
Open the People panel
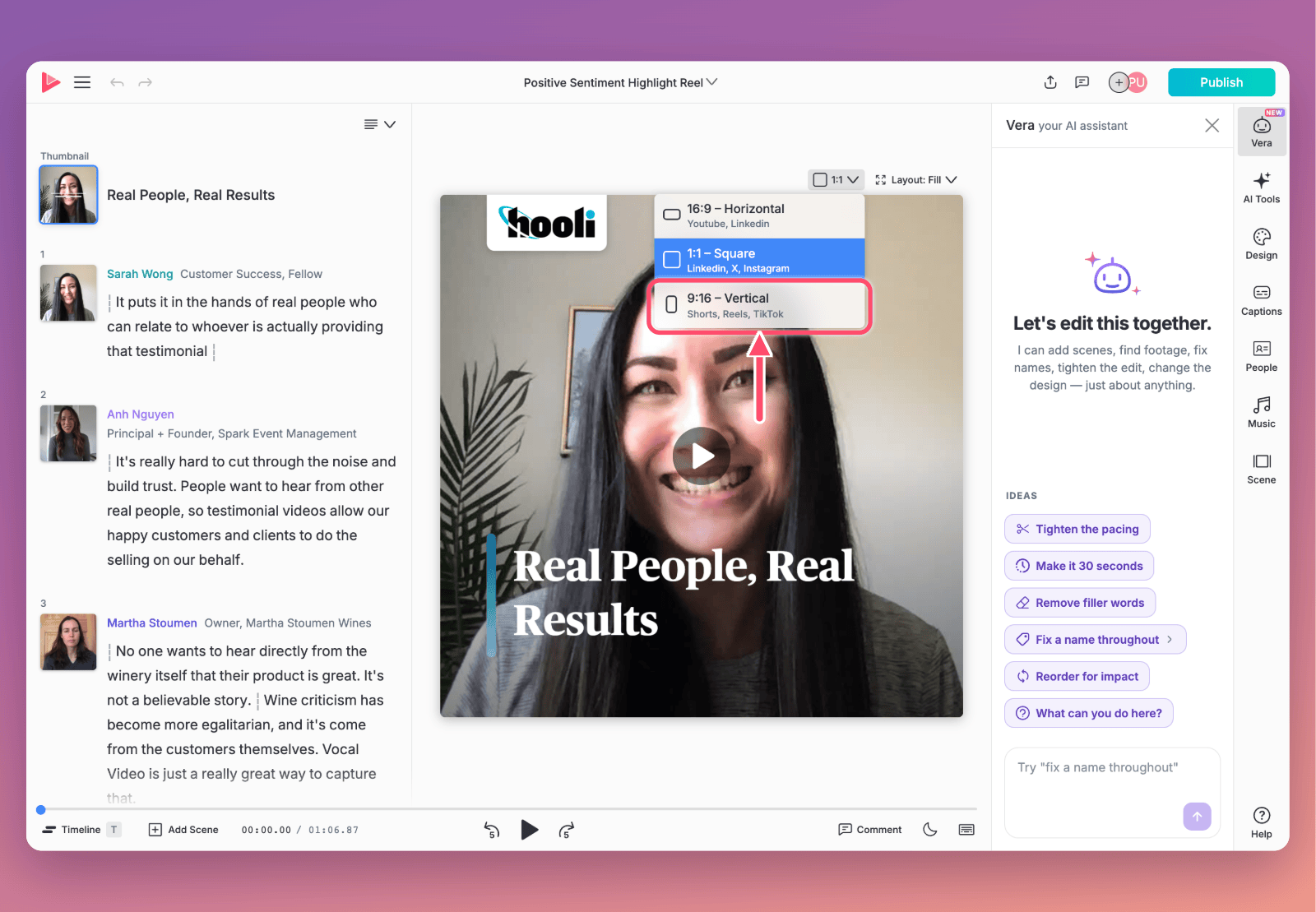pyautogui.click(x=1261, y=356)
